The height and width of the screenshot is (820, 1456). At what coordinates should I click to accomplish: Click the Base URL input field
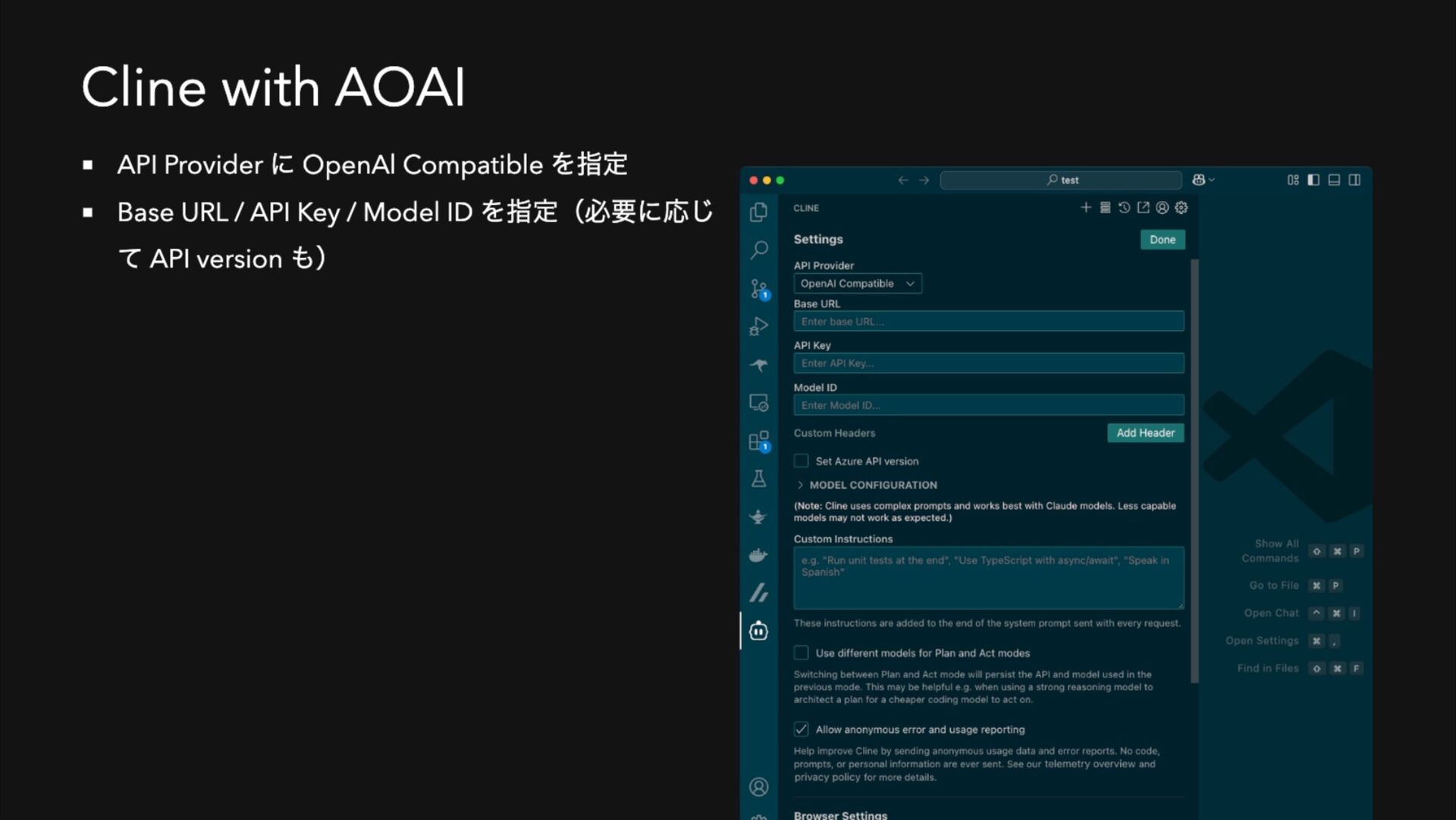coord(988,322)
